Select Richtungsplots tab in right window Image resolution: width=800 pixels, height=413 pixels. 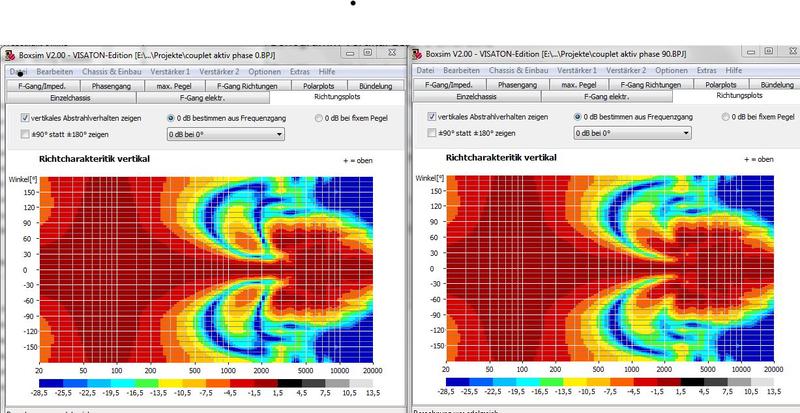(739, 95)
